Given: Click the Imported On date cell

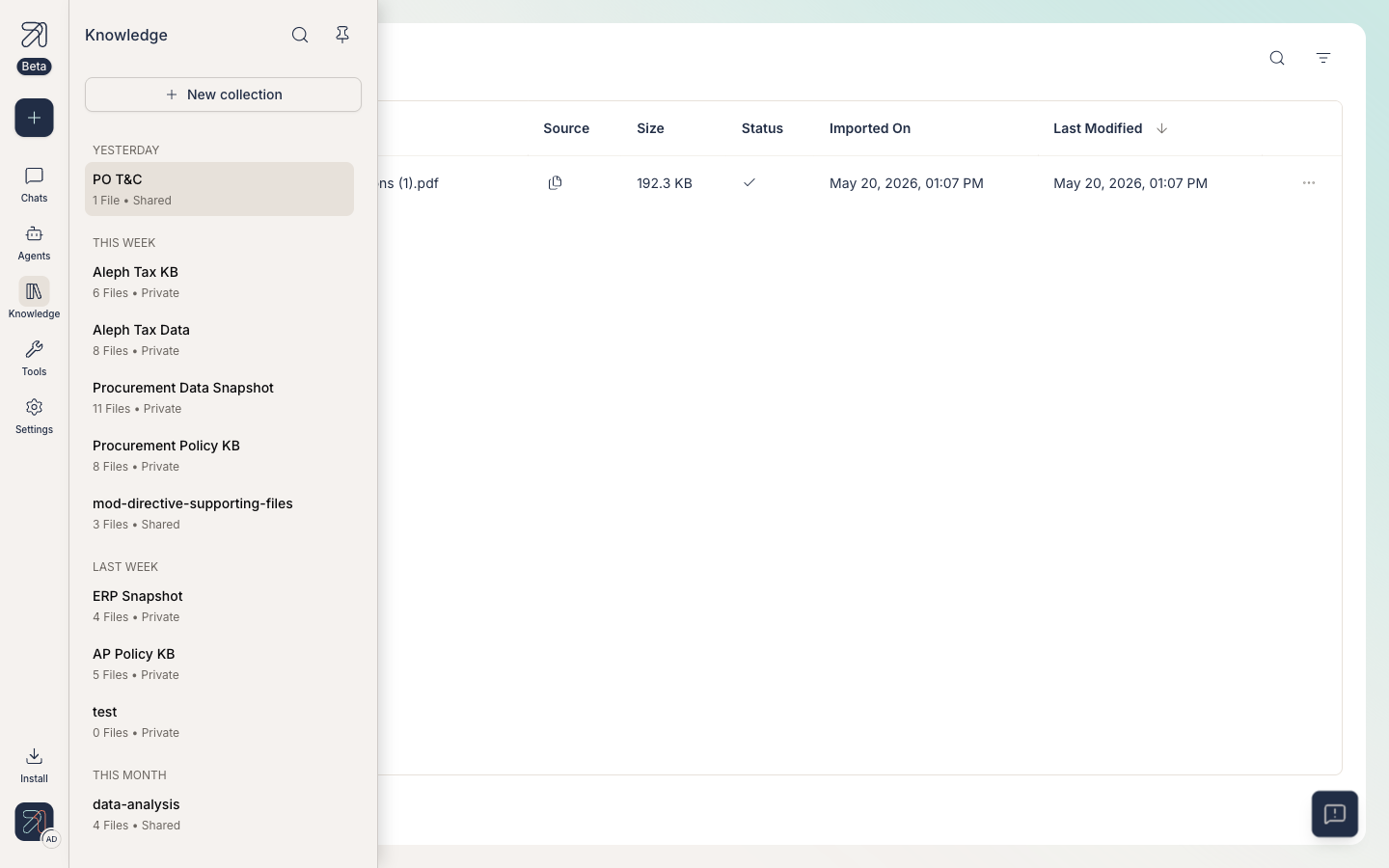Looking at the screenshot, I should 907,183.
